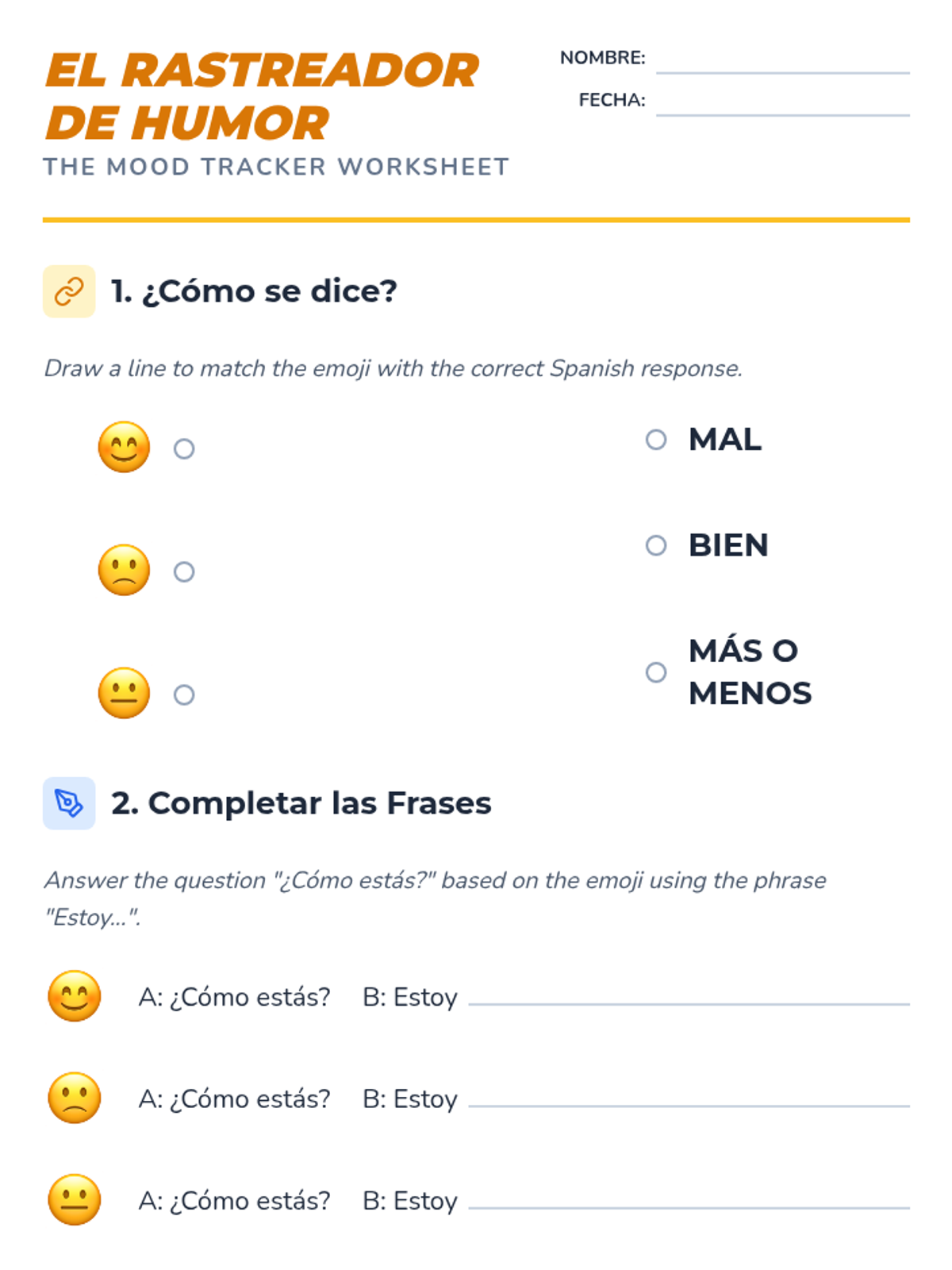952x1270 pixels.
Task: Click the smiling emoji in matching section
Action: pyautogui.click(x=124, y=447)
